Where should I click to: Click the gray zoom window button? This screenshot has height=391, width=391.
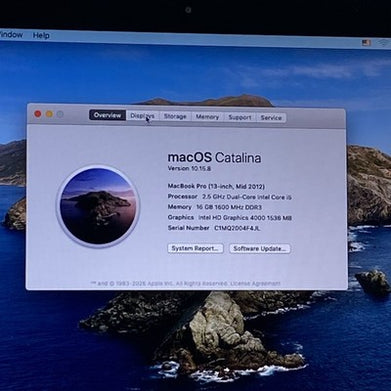[x=60, y=114]
